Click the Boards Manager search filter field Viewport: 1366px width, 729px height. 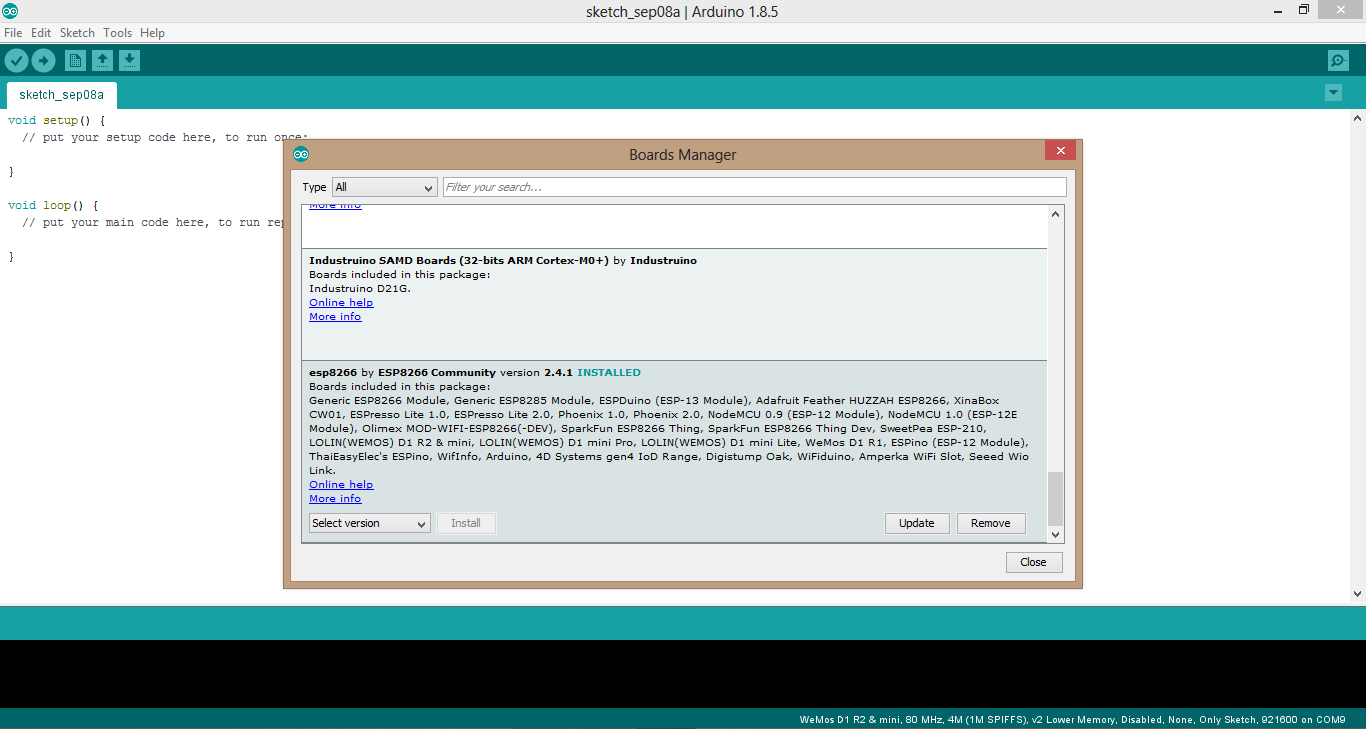[752, 187]
